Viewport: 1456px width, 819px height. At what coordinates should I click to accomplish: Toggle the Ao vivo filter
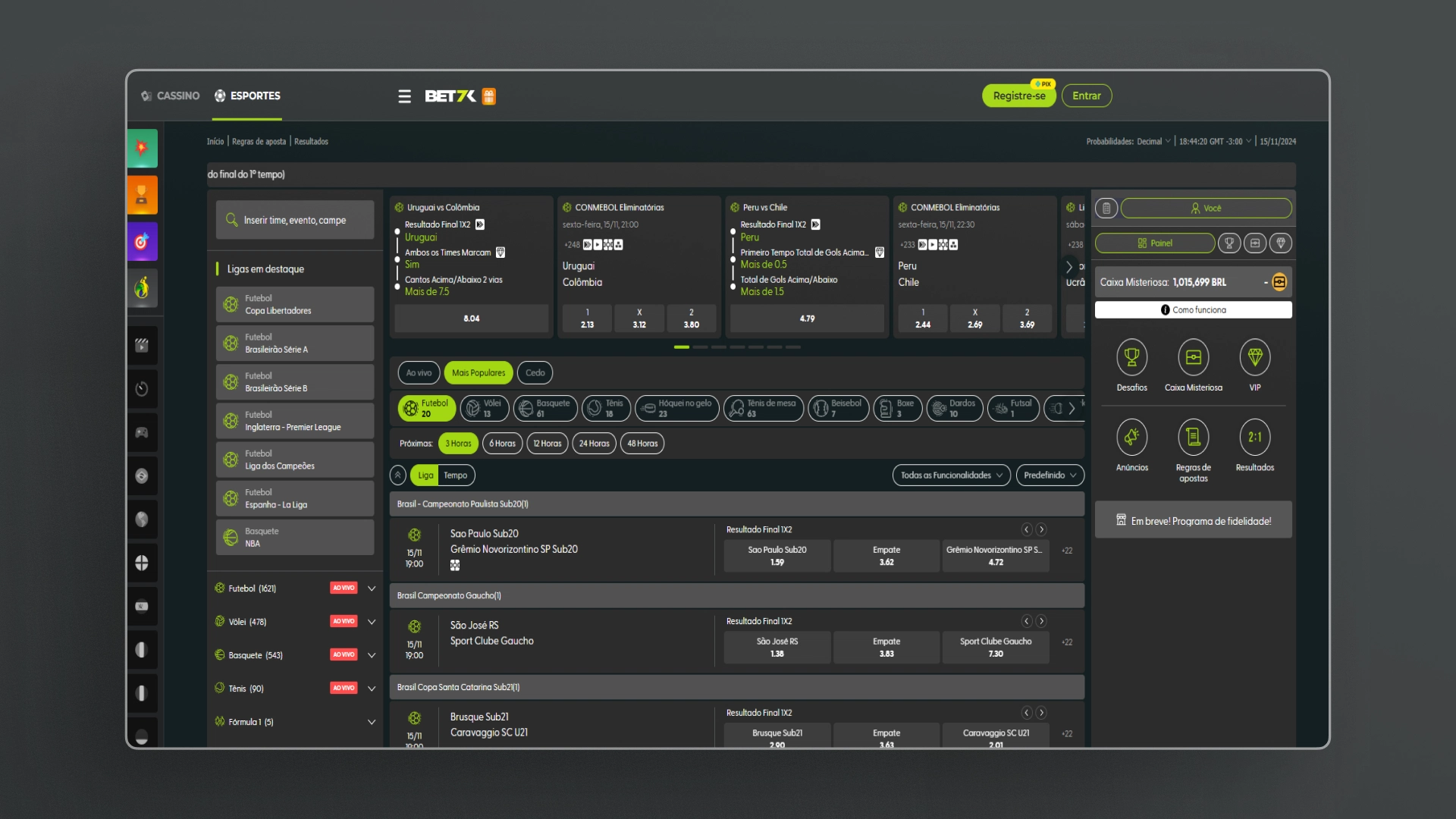tap(419, 372)
